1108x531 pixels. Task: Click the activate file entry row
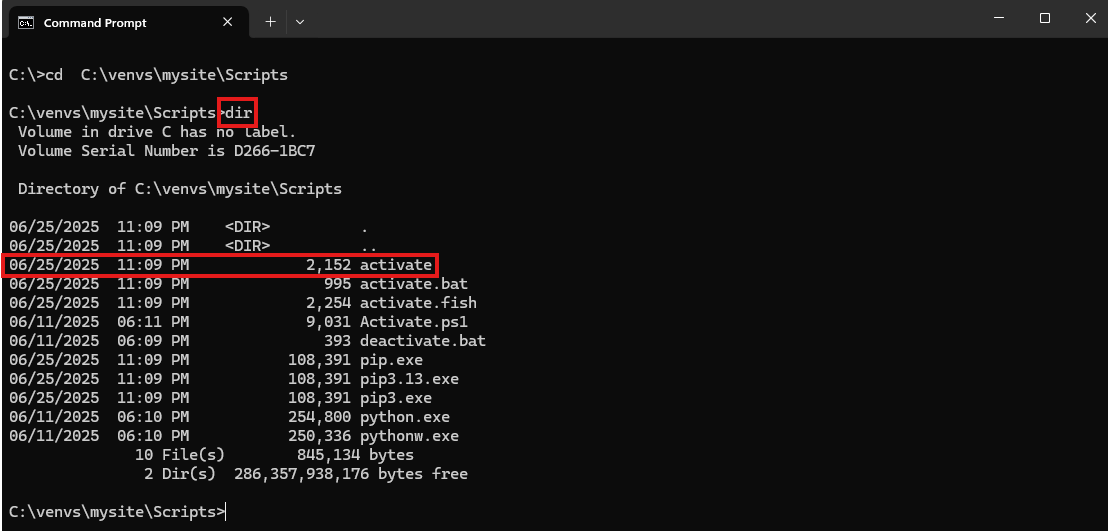(x=220, y=265)
